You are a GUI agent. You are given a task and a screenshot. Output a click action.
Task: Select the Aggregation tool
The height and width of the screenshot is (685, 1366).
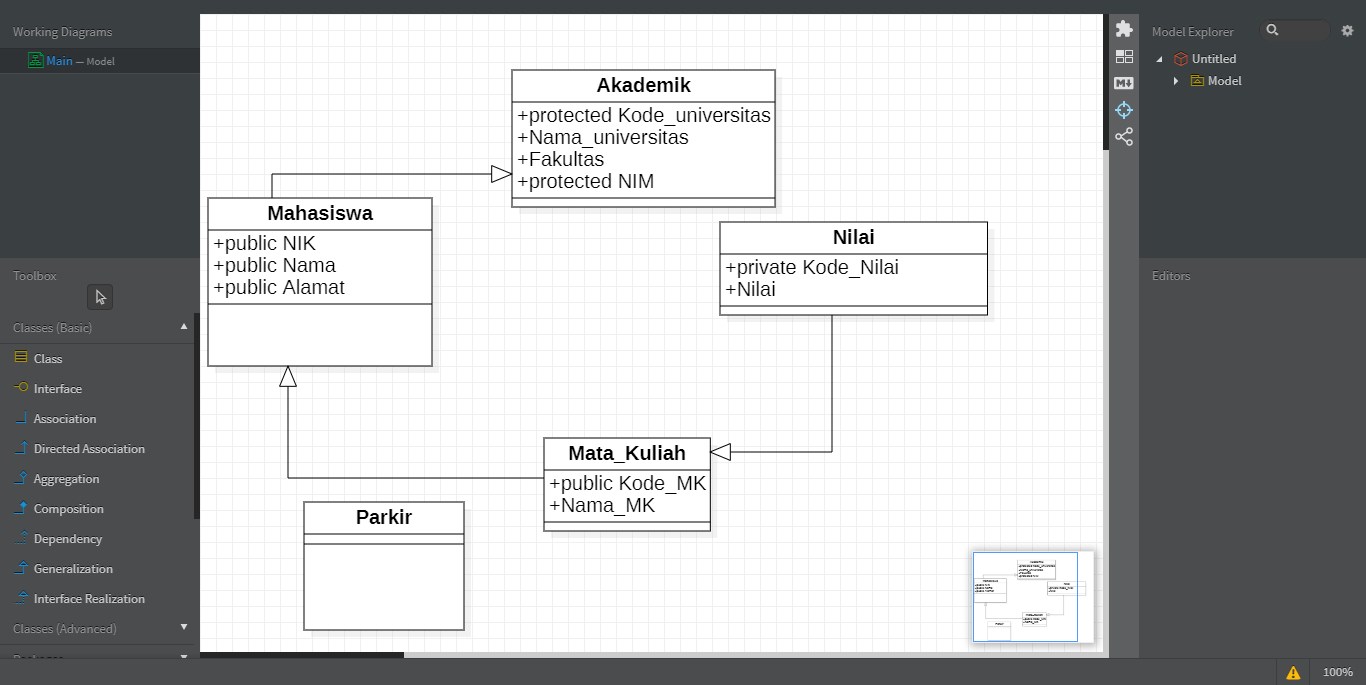click(x=64, y=478)
